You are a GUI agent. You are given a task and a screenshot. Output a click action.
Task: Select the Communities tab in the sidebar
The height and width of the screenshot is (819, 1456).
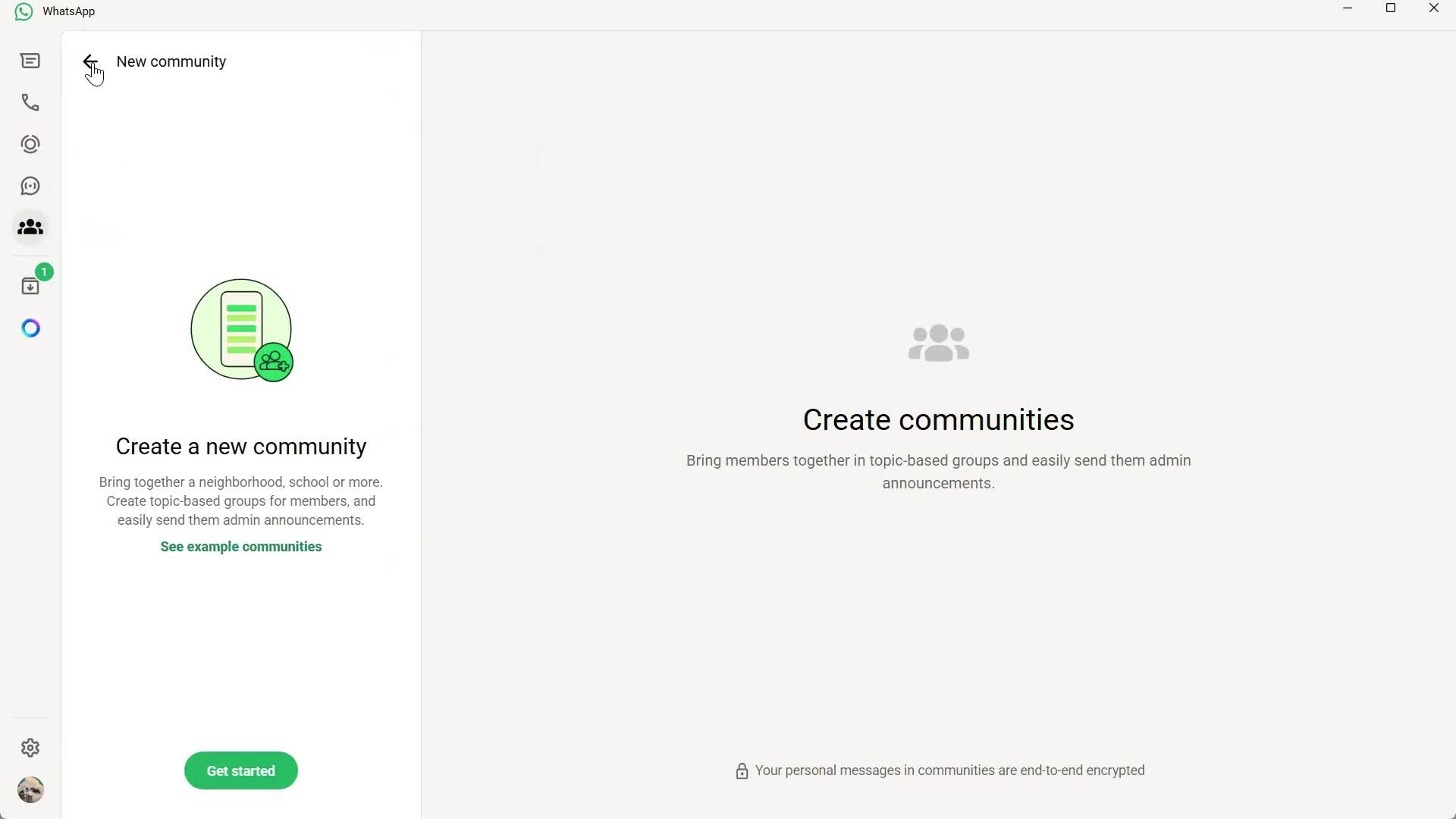pyautogui.click(x=30, y=227)
